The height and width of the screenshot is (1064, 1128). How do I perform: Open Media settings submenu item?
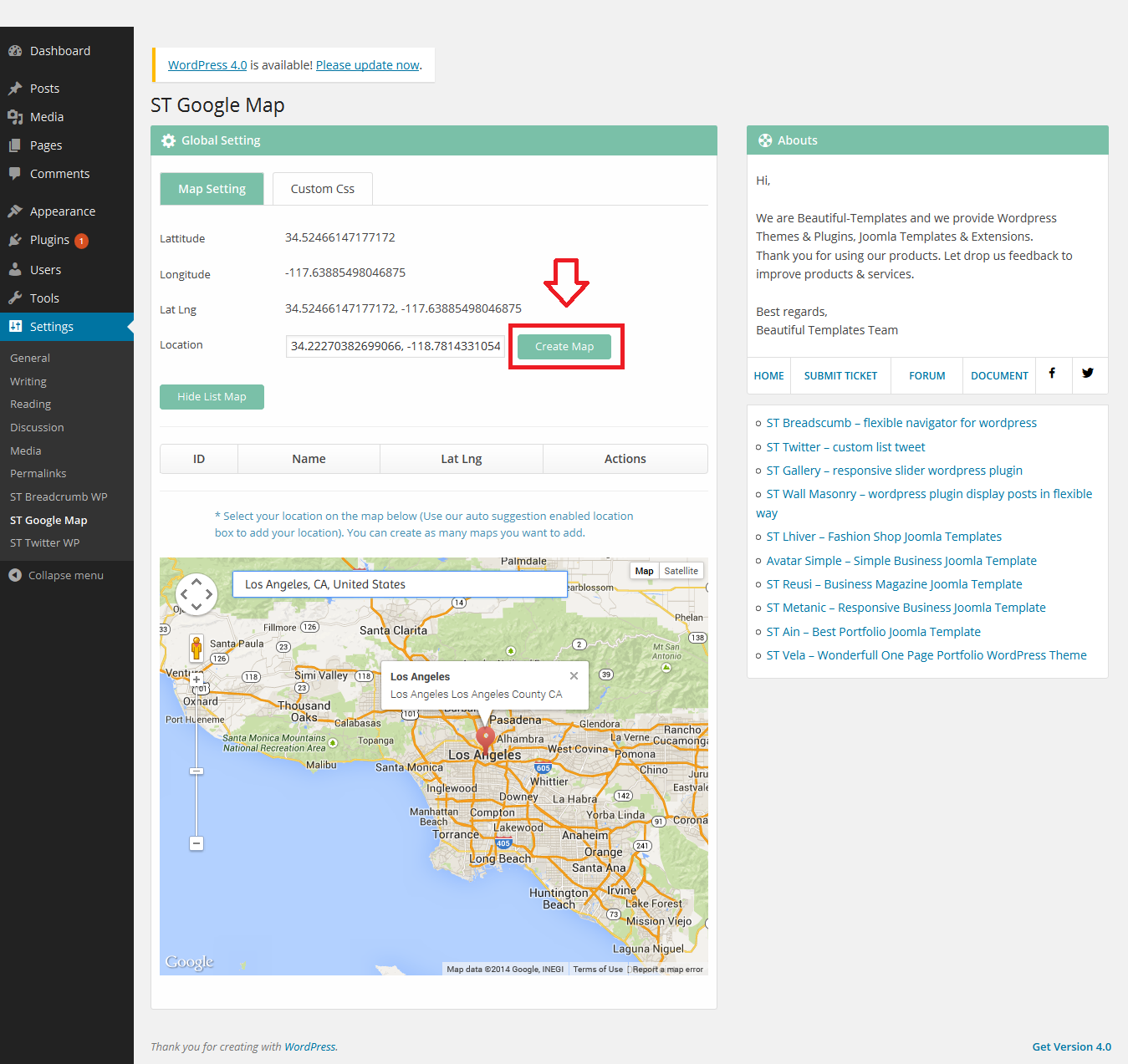(26, 451)
